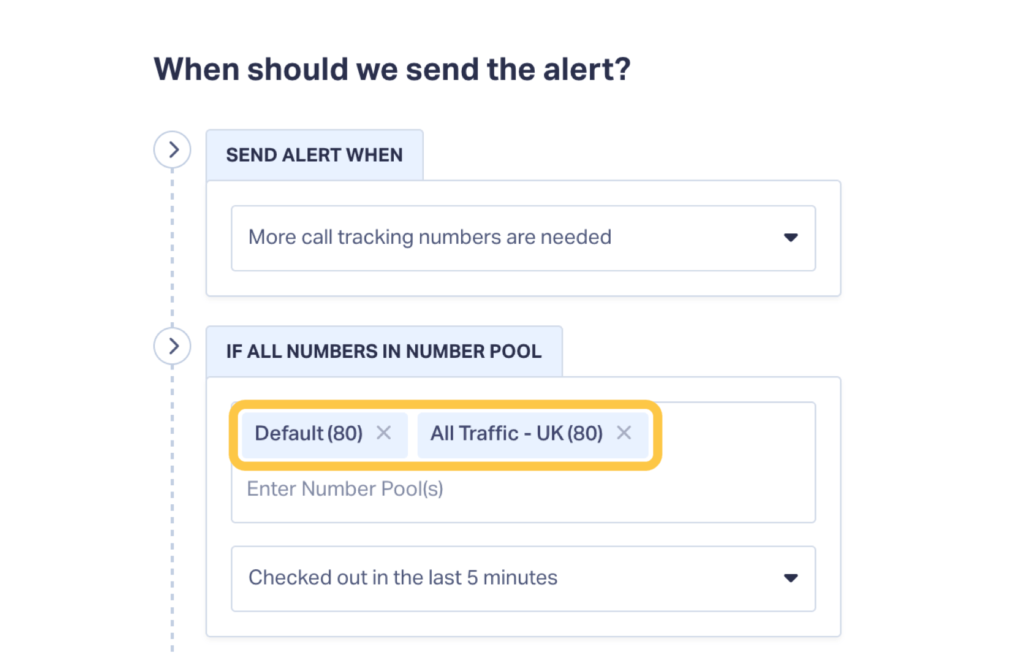Expand the SEND ALERT WHEN step chevron icon
1024x658 pixels.
172,148
